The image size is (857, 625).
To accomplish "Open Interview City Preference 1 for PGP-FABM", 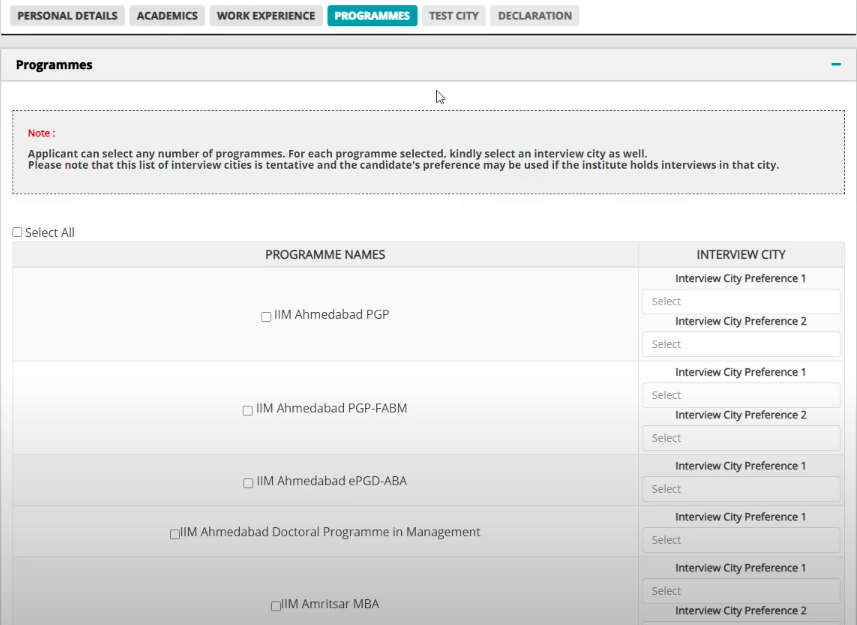I will tap(741, 395).
